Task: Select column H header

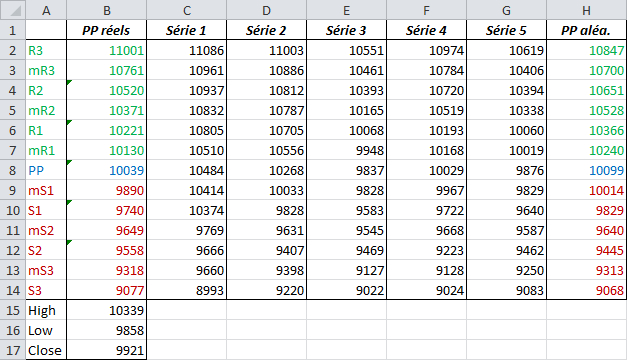Action: tap(587, 10)
